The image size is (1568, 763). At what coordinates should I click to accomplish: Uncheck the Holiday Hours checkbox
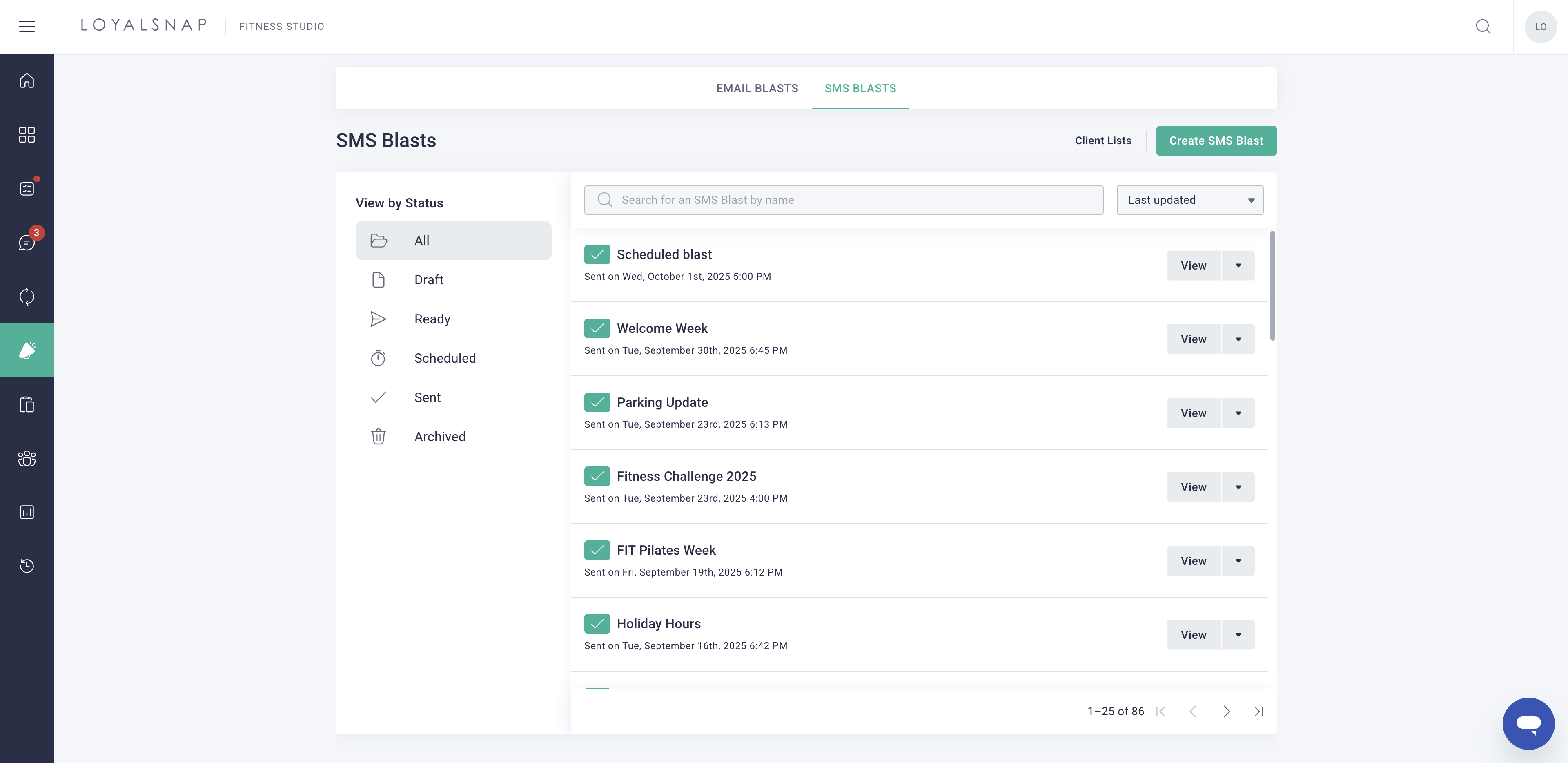click(x=597, y=624)
